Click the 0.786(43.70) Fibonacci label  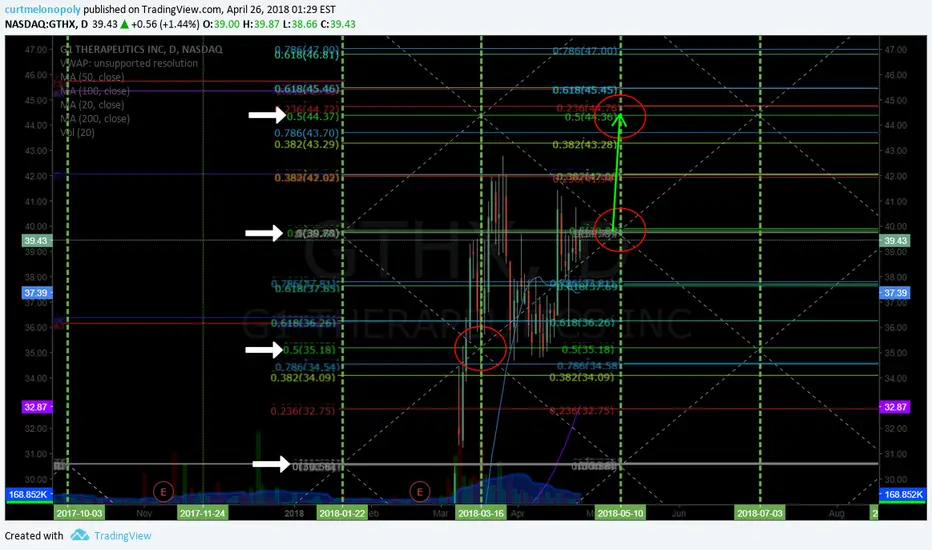pyautogui.click(x=307, y=133)
